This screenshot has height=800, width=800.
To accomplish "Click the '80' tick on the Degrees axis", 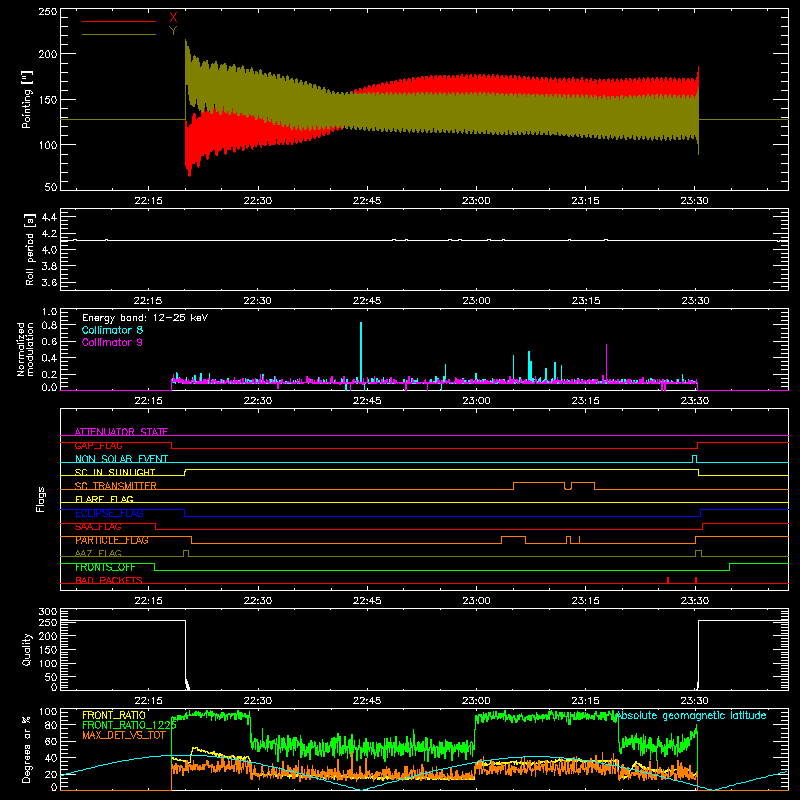I will pyautogui.click(x=51, y=725).
